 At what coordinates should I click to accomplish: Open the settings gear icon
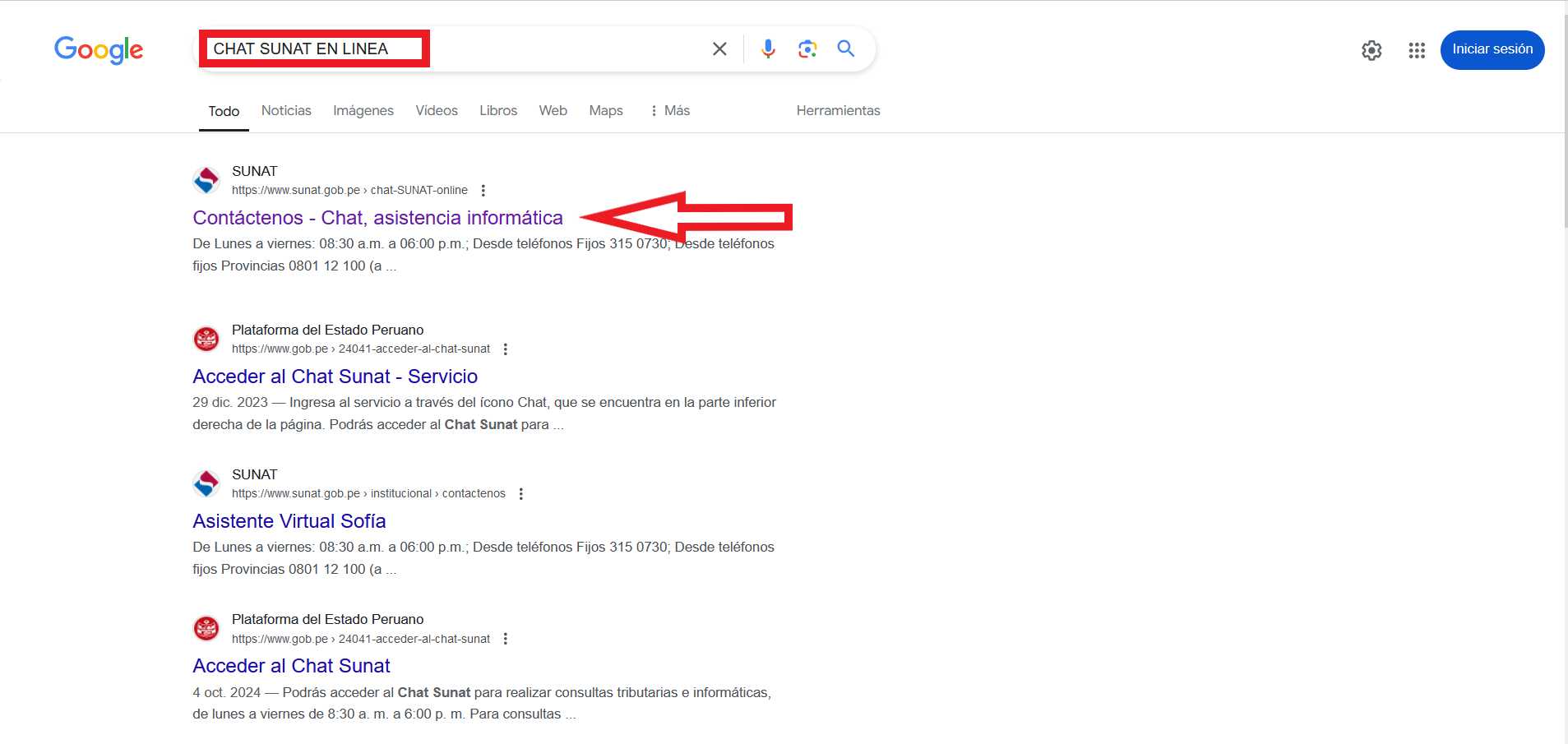tap(1371, 50)
